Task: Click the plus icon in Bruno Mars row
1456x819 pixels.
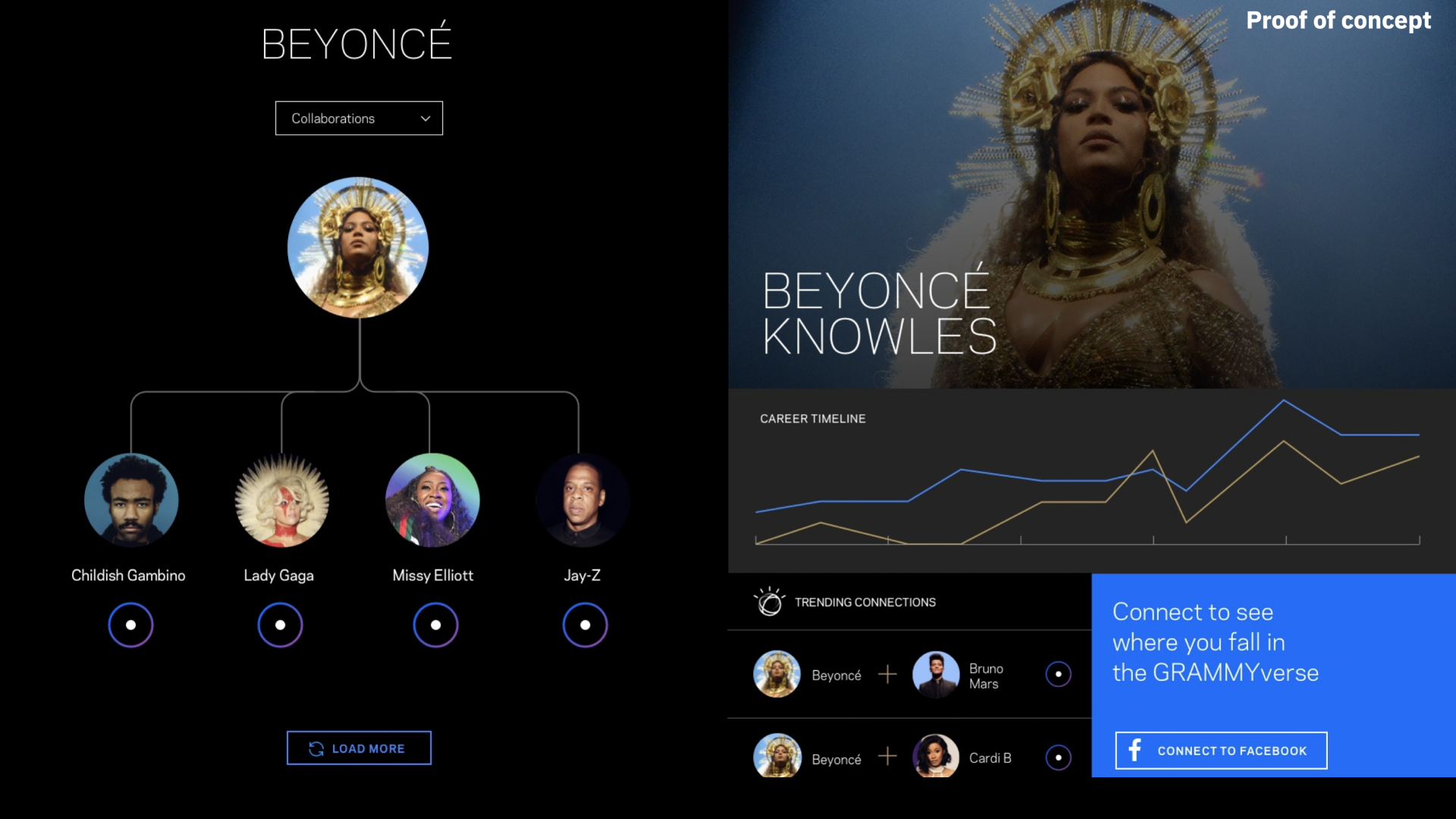Action: pyautogui.click(x=887, y=673)
